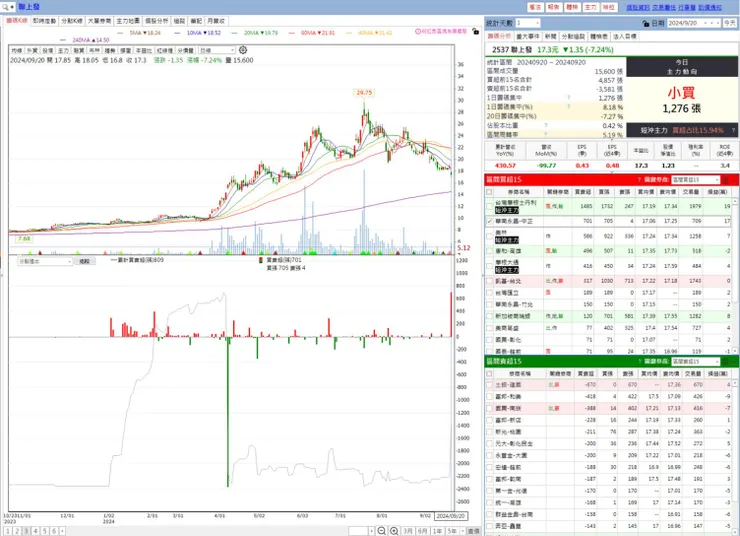Switch to the 即時走勢 tab

tap(44, 21)
